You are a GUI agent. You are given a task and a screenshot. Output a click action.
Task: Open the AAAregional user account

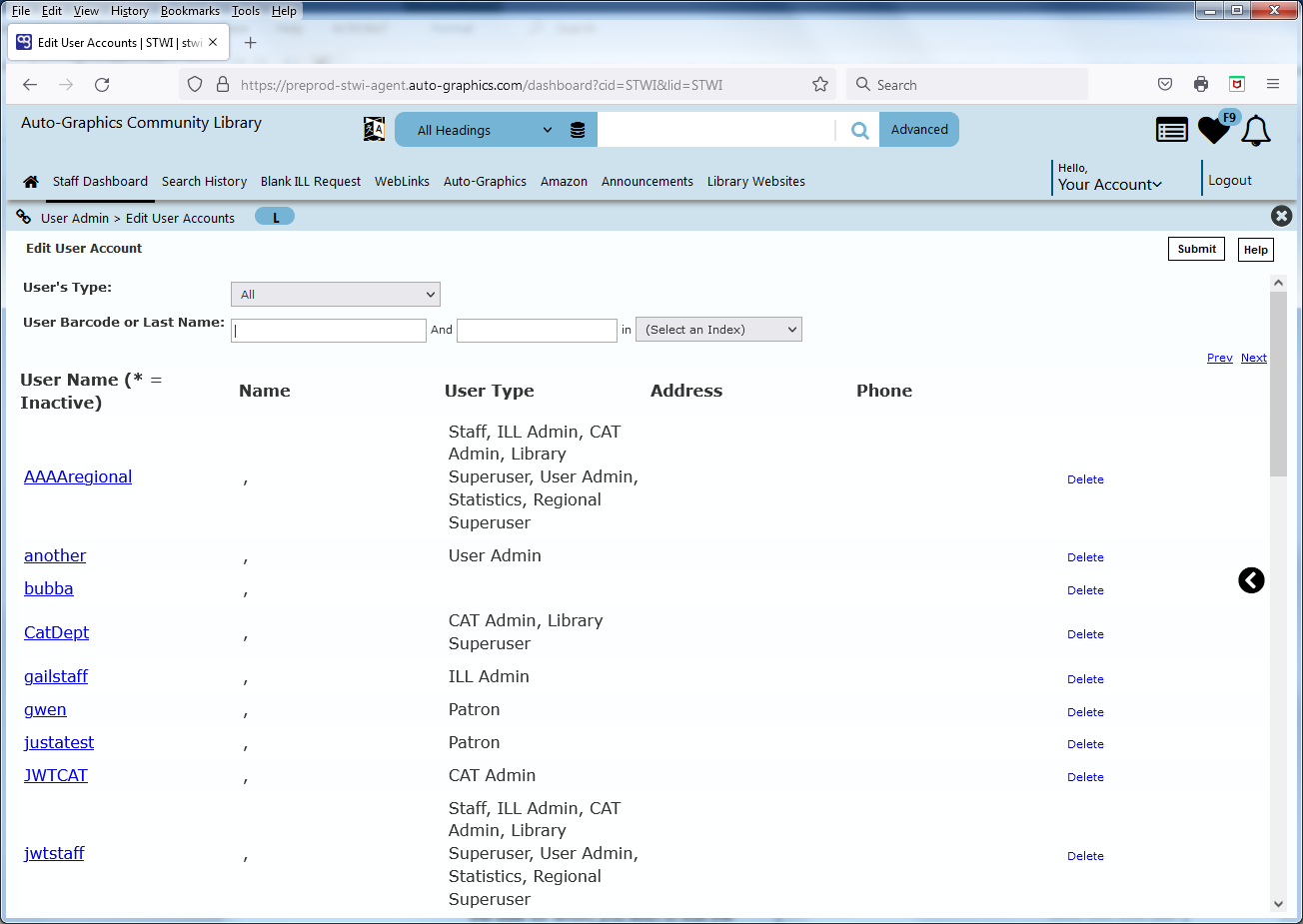pos(78,476)
